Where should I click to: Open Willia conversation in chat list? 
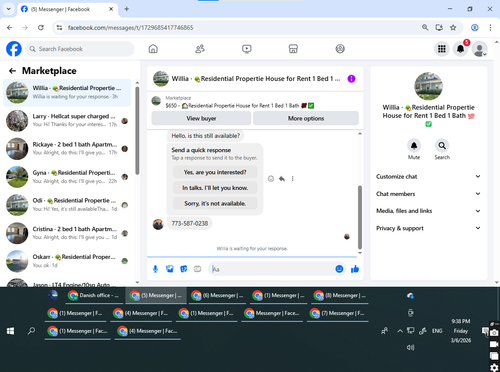click(67, 92)
